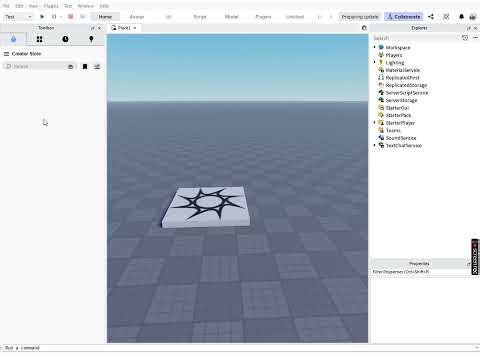
Task: Expand the TextChatService node
Action: point(375,145)
